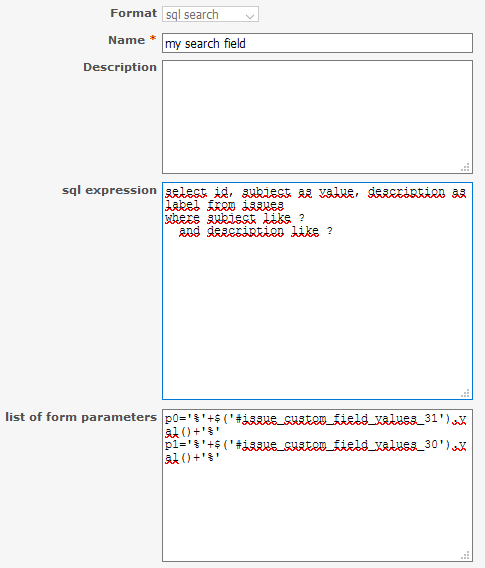Grab the sql expression box resize handle

465,393
